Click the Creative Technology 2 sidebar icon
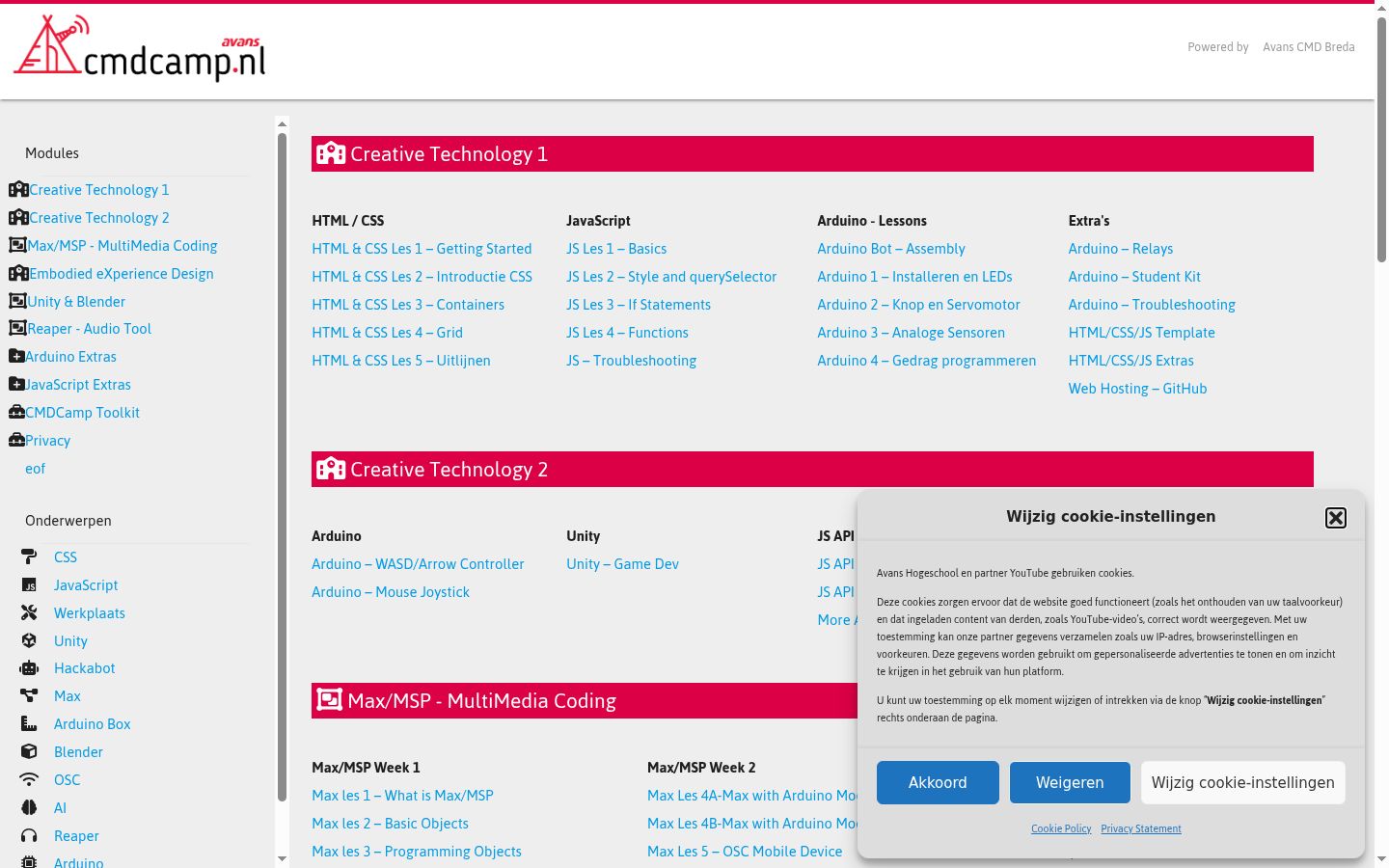Image resolution: width=1389 pixels, height=868 pixels. [x=18, y=218]
